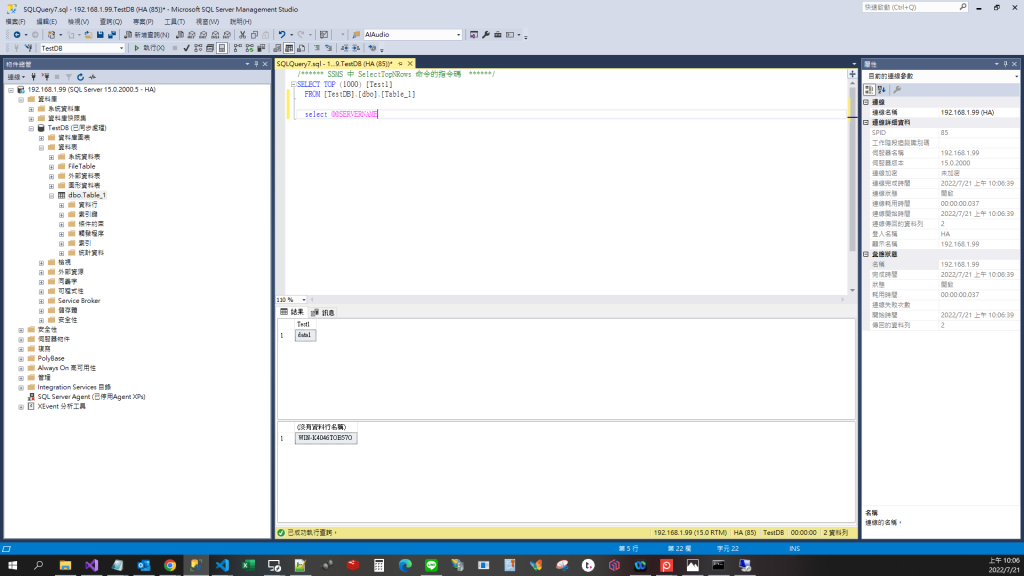Click the Alphabetical sort icon in Properties panel
Screen dimensions: 1024x576
[882, 89]
